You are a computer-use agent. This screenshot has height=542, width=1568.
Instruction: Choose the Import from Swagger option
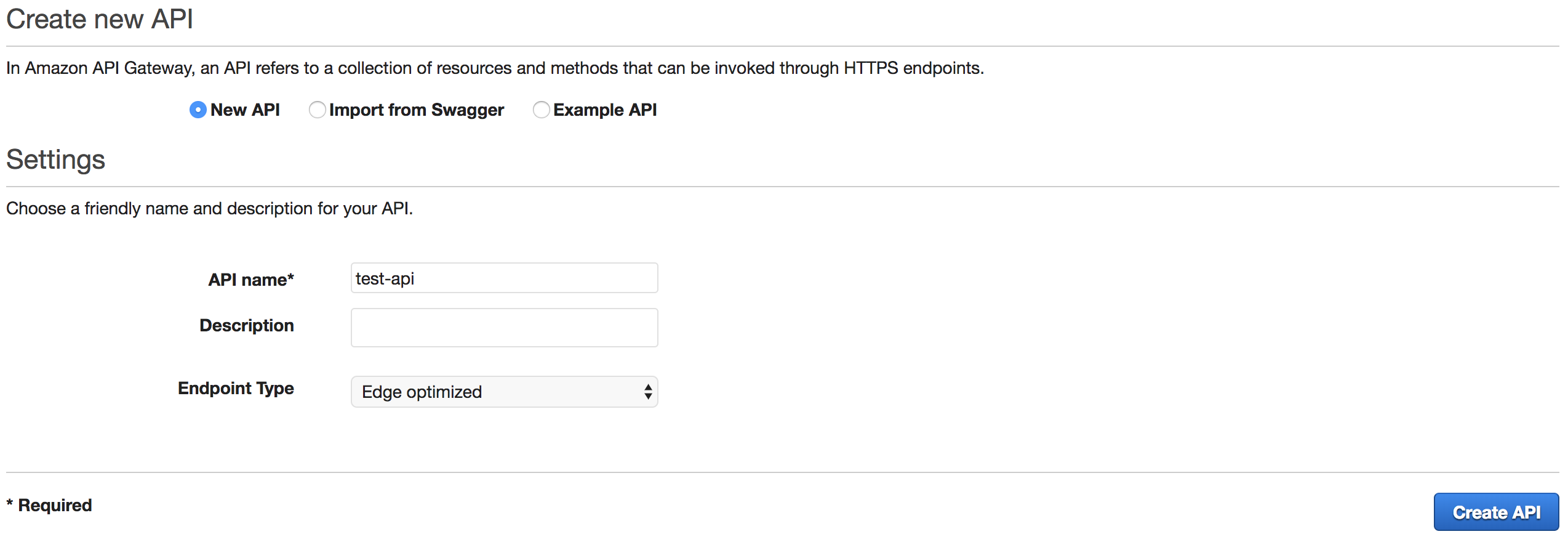pyautogui.click(x=317, y=110)
